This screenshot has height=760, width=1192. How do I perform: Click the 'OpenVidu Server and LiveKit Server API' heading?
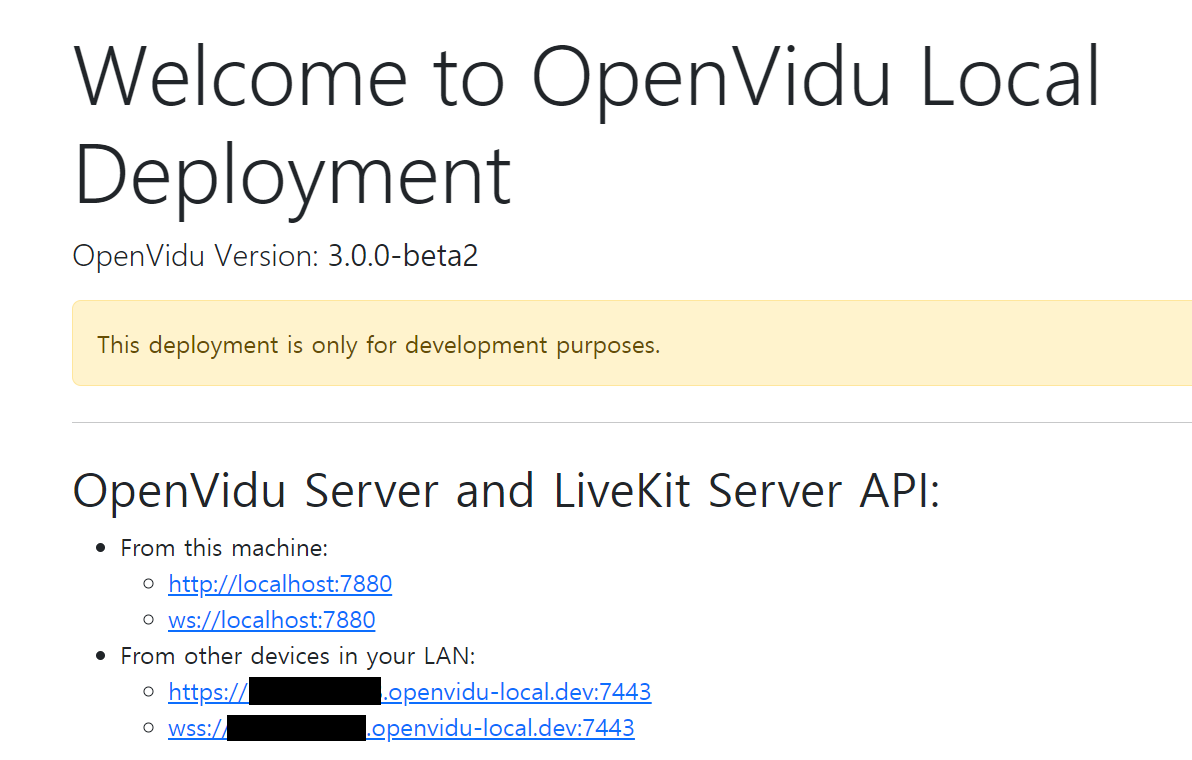pyautogui.click(x=506, y=490)
